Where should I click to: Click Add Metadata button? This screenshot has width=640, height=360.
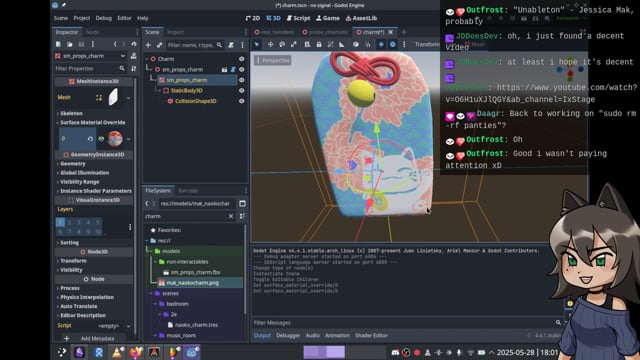coord(93,338)
